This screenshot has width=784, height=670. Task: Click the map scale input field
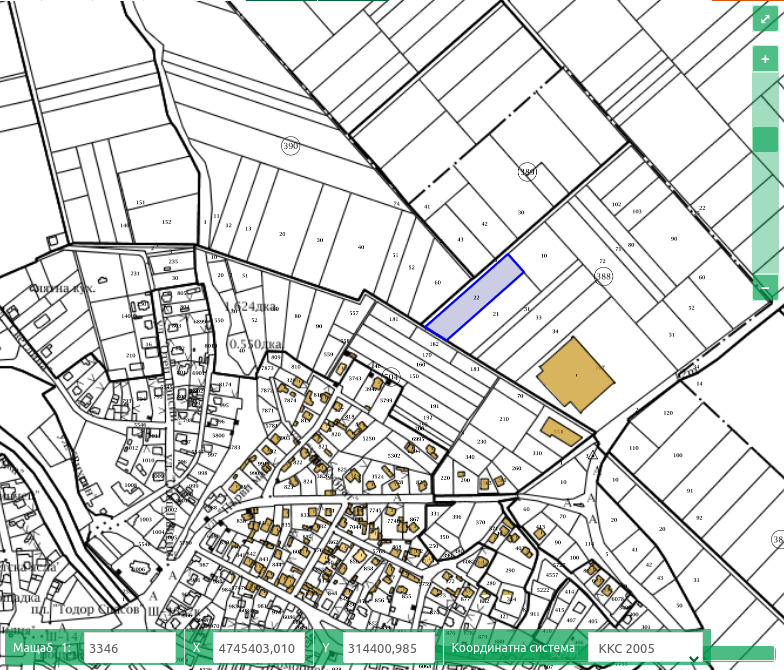tap(132, 648)
